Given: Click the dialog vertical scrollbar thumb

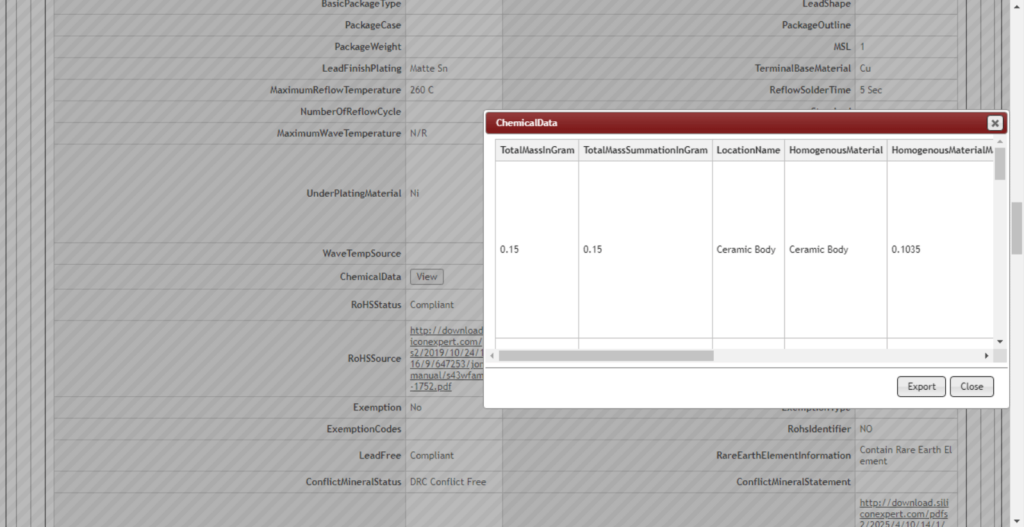Looking at the screenshot, I should [1000, 164].
